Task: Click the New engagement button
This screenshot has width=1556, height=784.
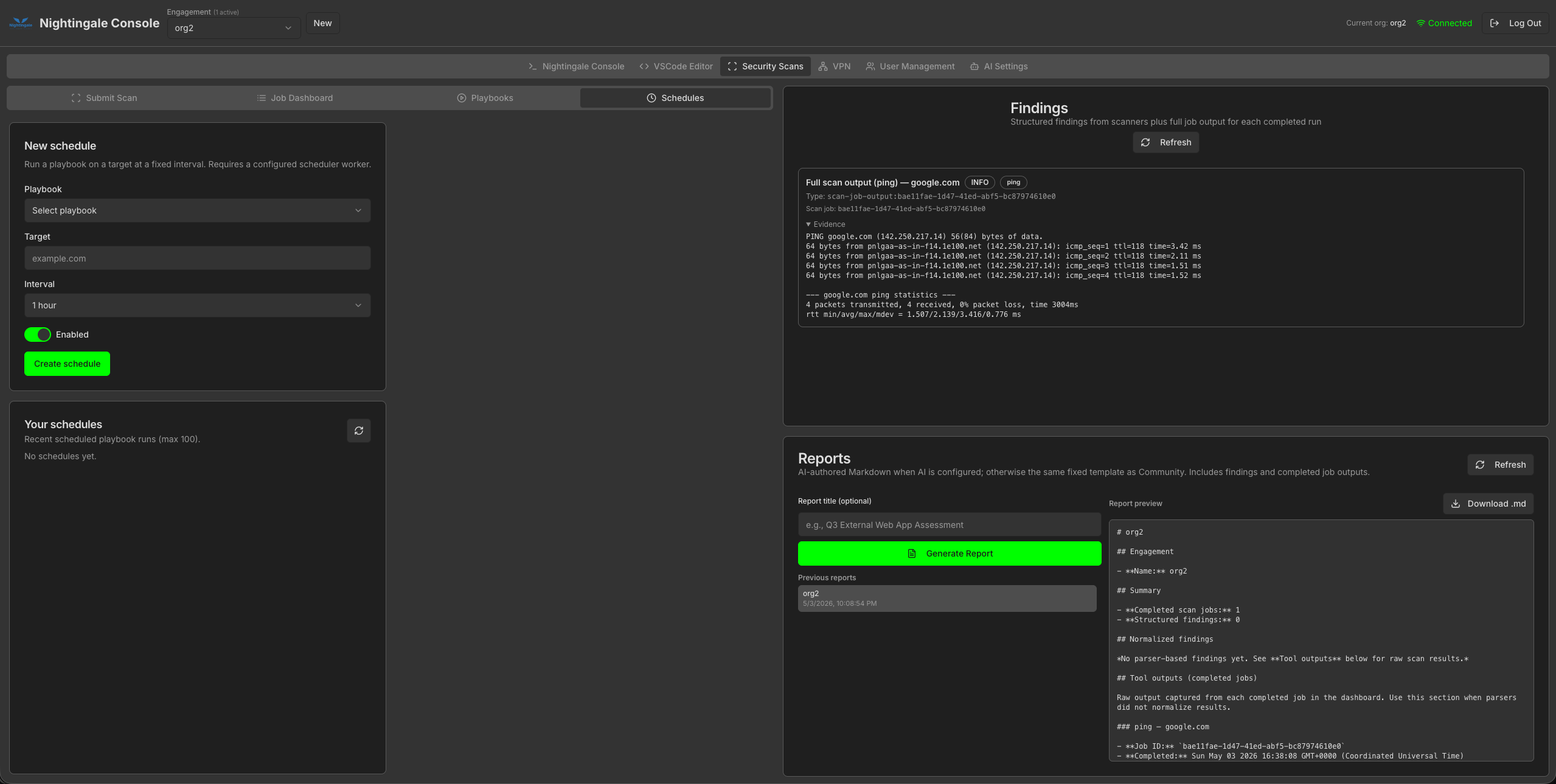Action: (322, 23)
